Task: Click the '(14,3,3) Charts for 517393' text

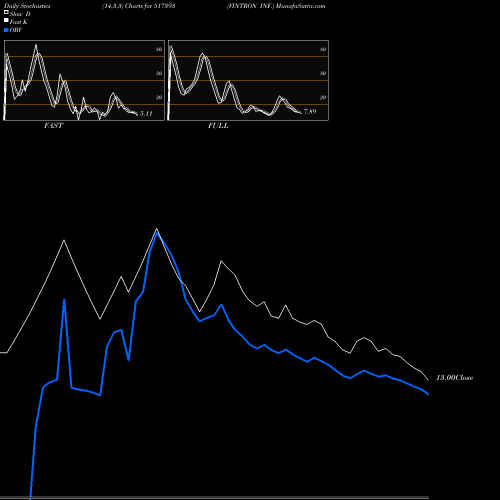Action: point(139,6)
